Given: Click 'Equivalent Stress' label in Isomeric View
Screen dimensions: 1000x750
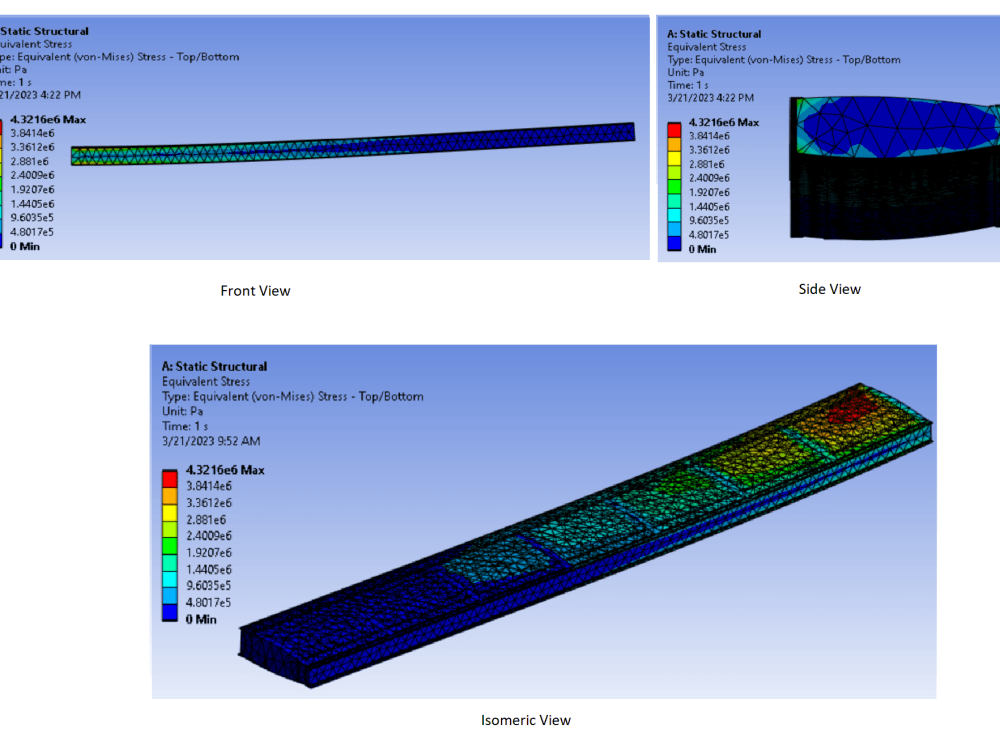Looking at the screenshot, I should [x=206, y=381].
